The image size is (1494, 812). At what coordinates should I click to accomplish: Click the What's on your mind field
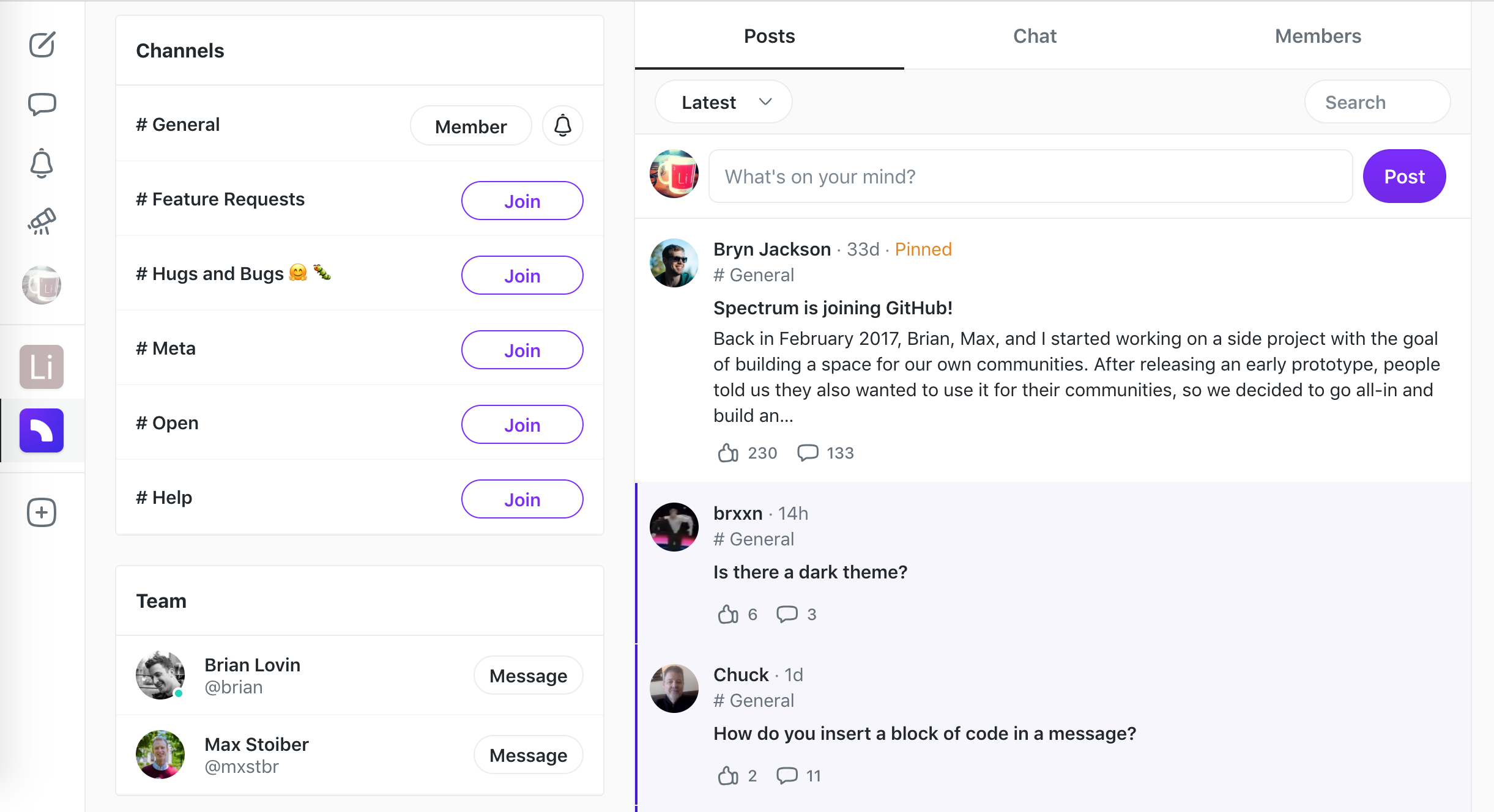click(x=1030, y=176)
